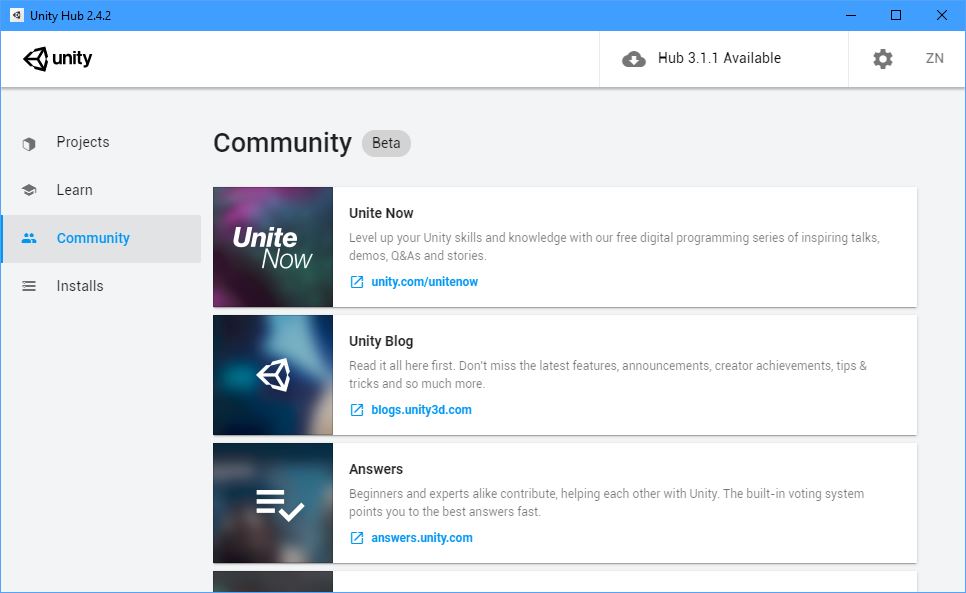The image size is (966, 593).
Task: Click the Installs list icon
Action: 29,286
